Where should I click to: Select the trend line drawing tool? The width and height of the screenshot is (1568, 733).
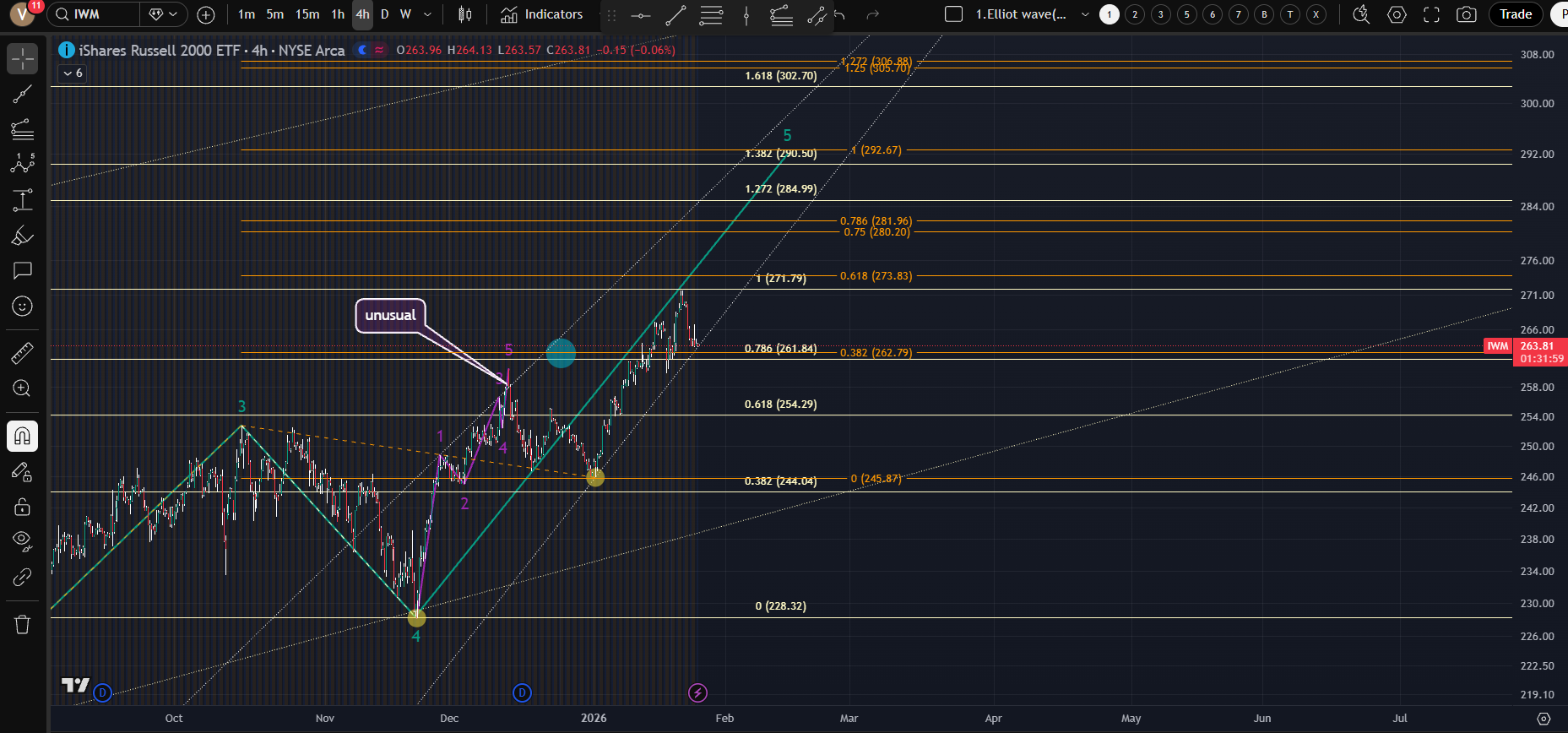[23, 94]
